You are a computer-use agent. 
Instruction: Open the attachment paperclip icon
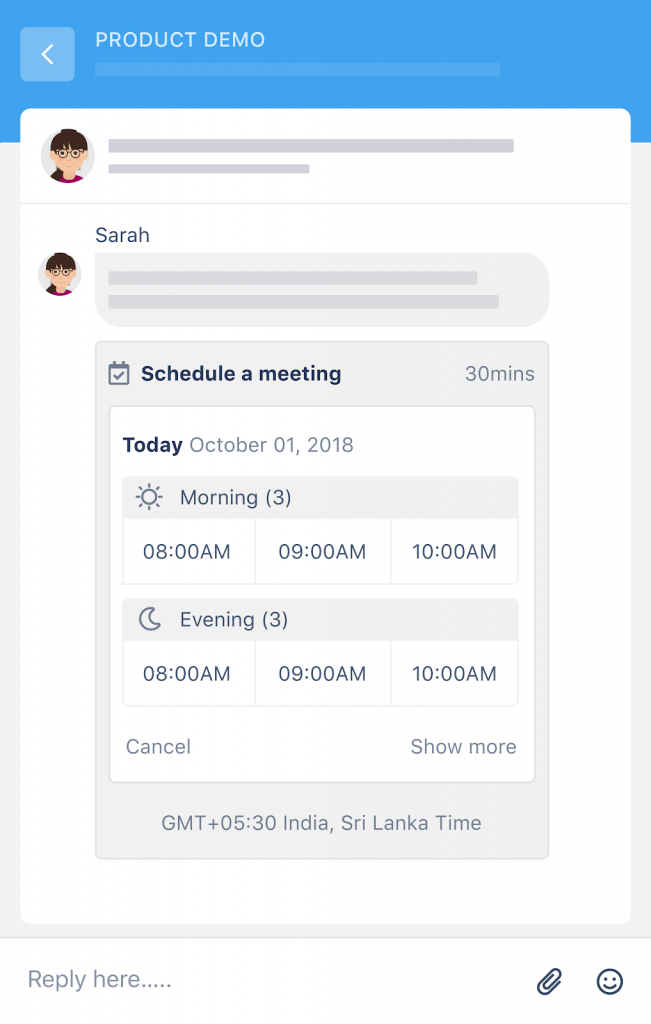(x=548, y=981)
